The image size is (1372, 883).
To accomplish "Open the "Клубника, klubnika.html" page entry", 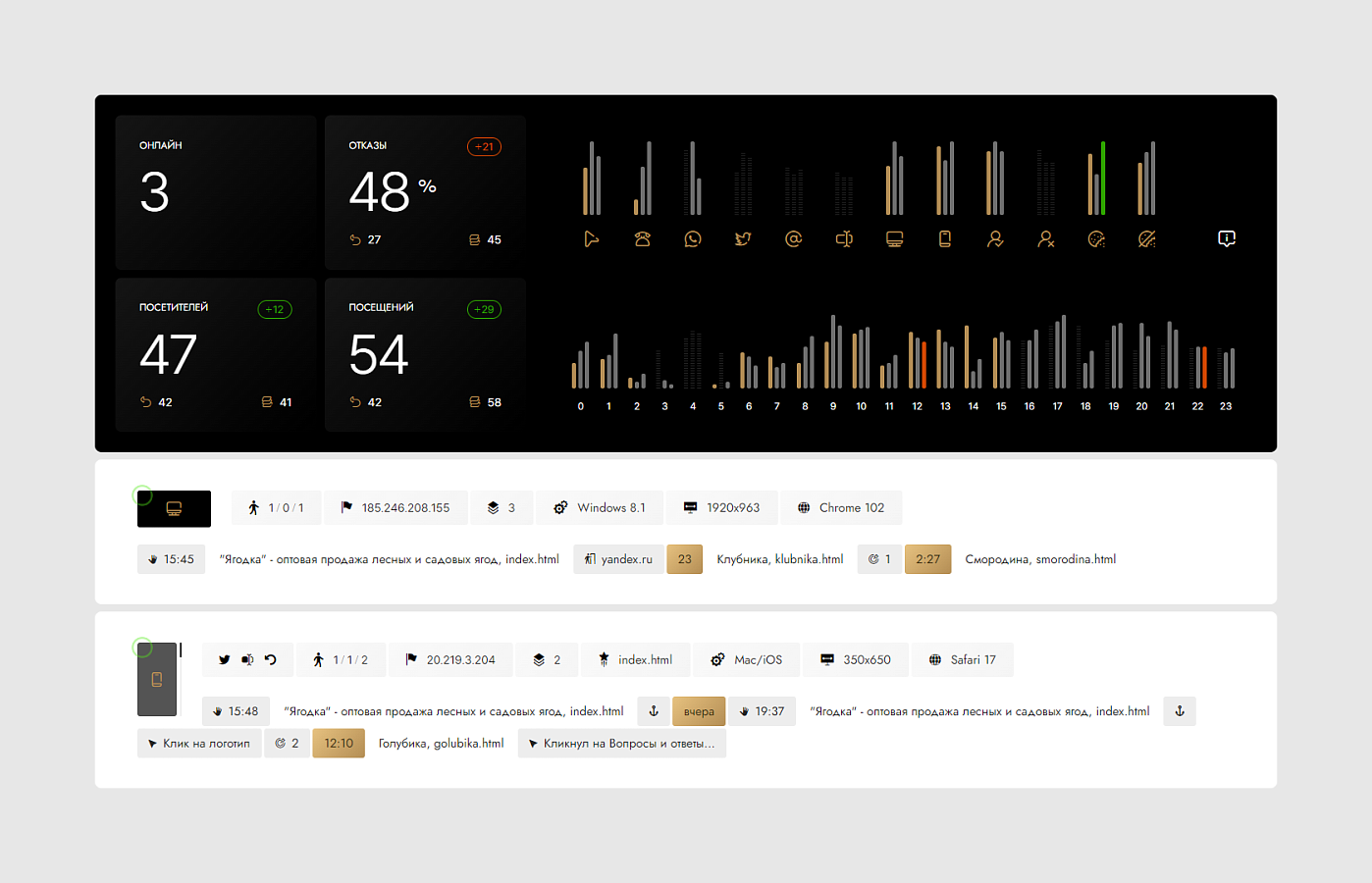I will (x=780, y=559).
